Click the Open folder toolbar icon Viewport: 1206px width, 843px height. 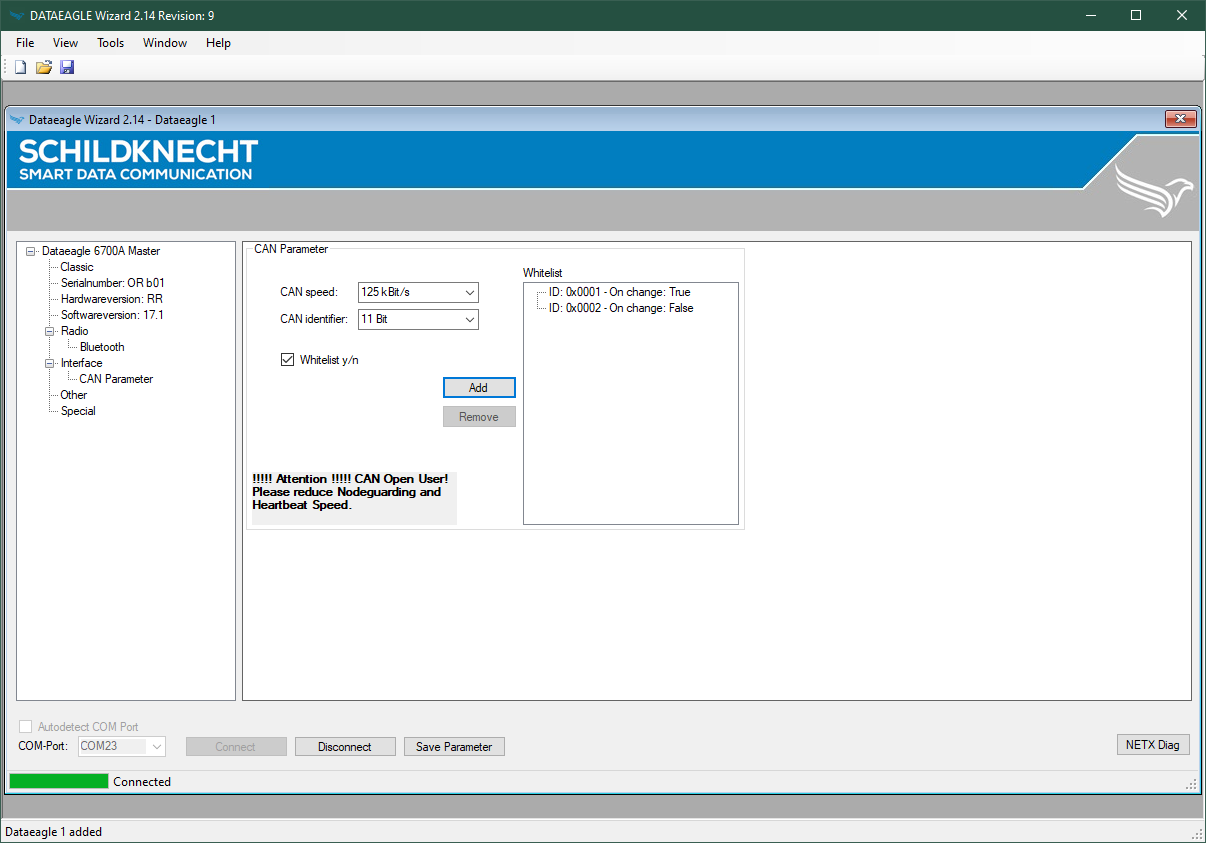pyautogui.click(x=43, y=67)
